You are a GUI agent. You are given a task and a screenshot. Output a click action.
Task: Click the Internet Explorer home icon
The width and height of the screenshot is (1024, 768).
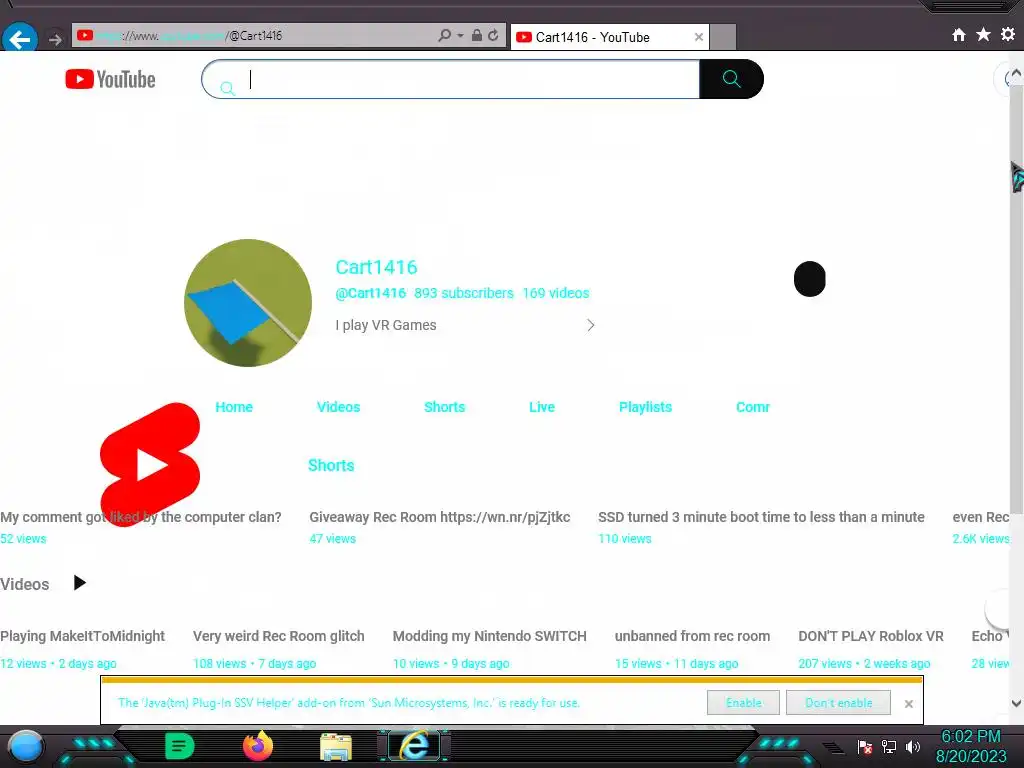[959, 35]
